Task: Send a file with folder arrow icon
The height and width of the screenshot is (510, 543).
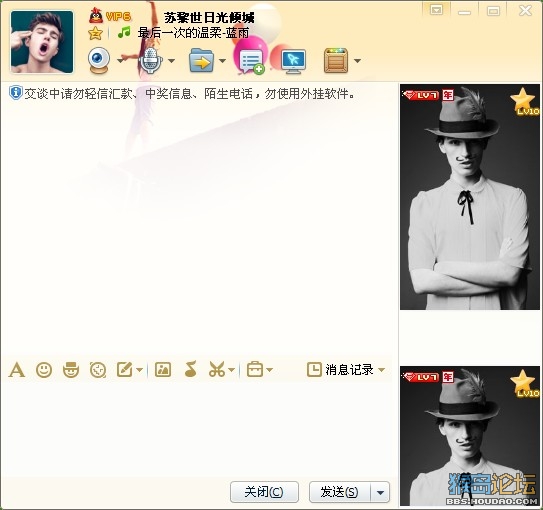Action: point(201,60)
